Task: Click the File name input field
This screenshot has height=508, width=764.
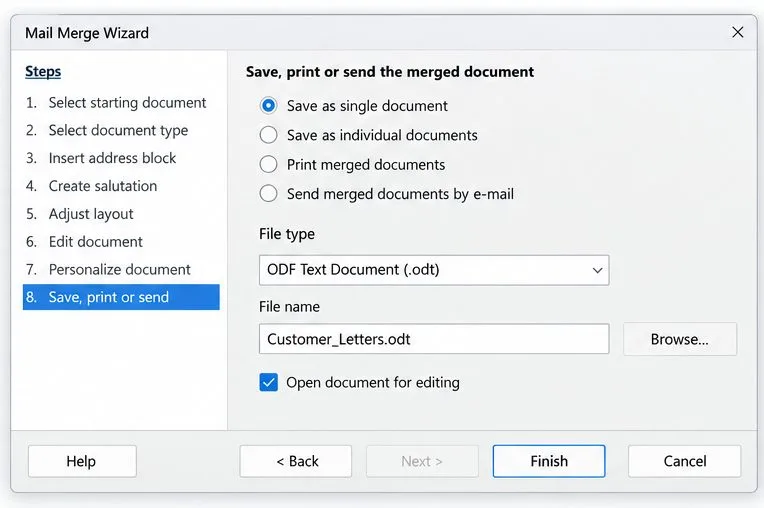Action: [x=434, y=339]
